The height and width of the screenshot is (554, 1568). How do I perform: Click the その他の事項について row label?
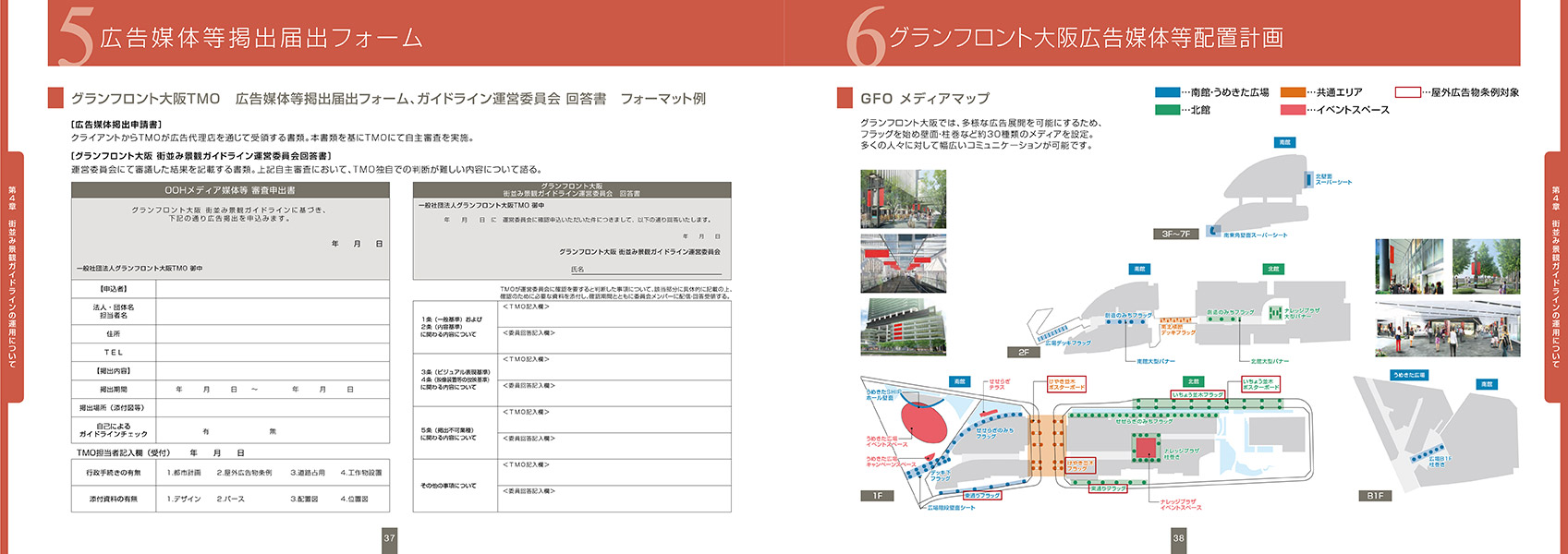pyautogui.click(x=449, y=486)
